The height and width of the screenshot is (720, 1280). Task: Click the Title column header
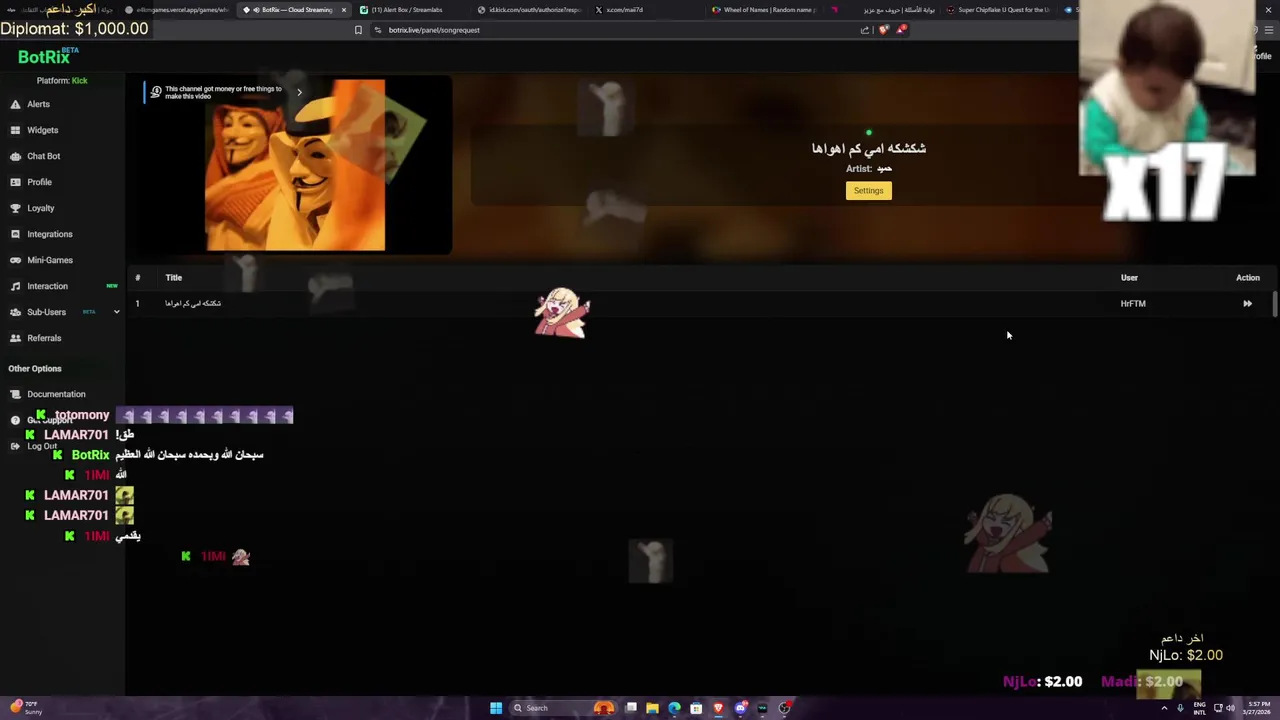[x=174, y=278]
